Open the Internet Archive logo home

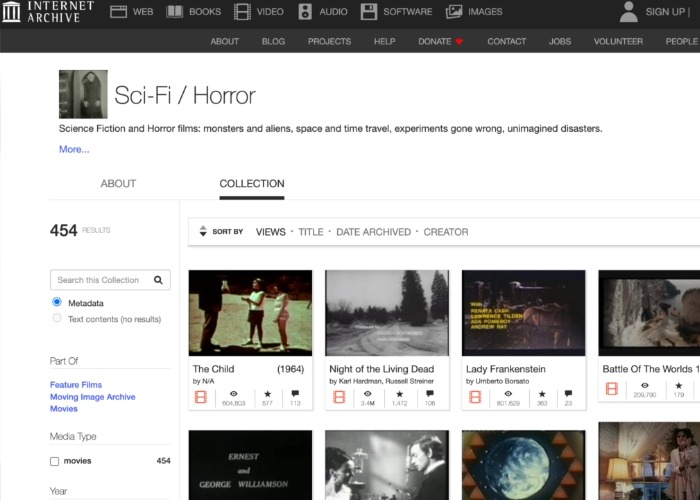48,12
